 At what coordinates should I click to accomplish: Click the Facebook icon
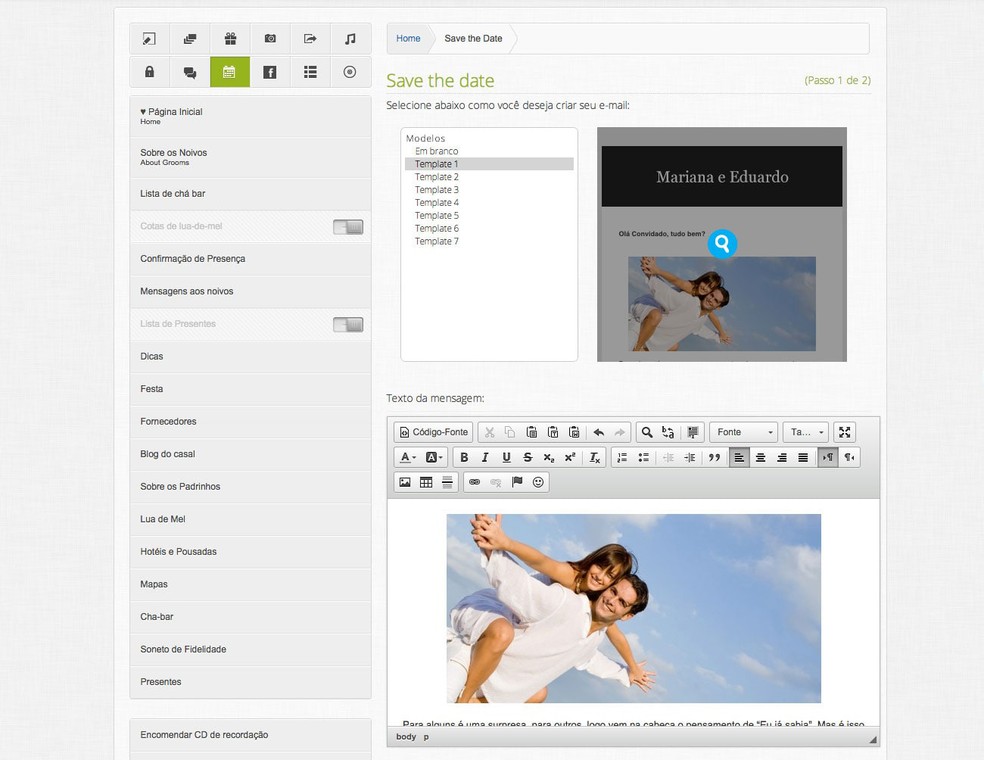[x=270, y=72]
